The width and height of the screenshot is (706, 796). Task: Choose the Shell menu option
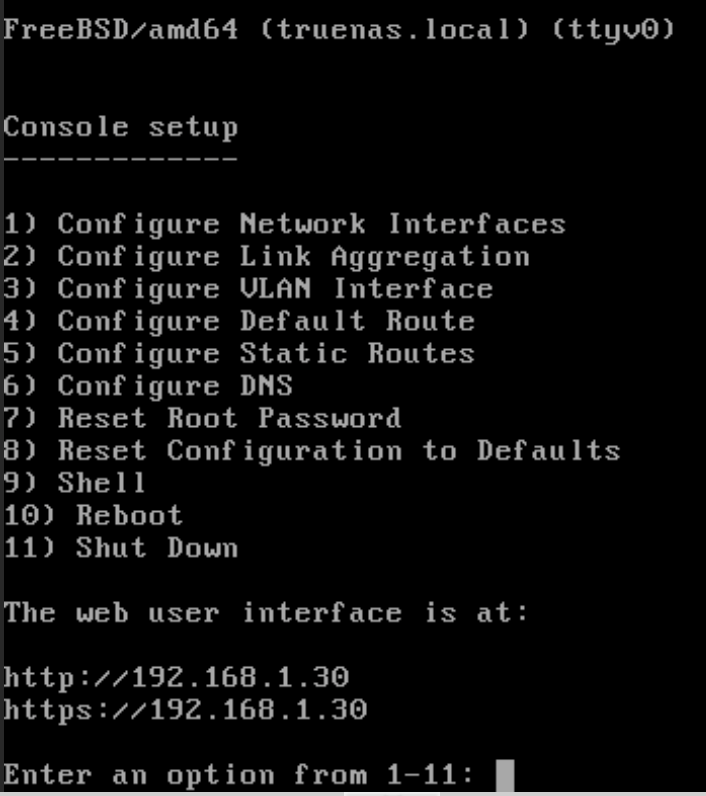[x=75, y=483]
